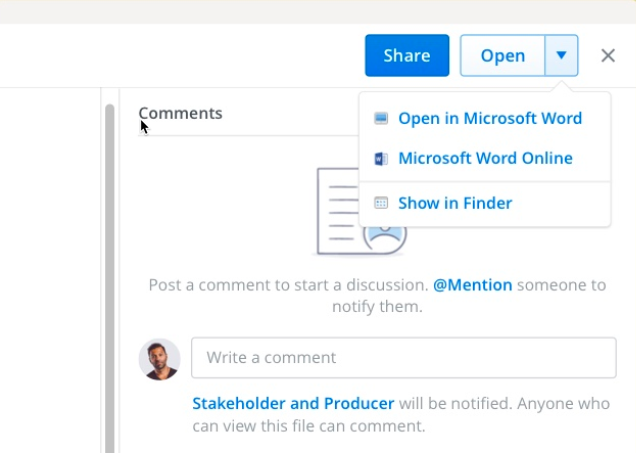
Task: Click the Comments heading
Action: coord(180,113)
